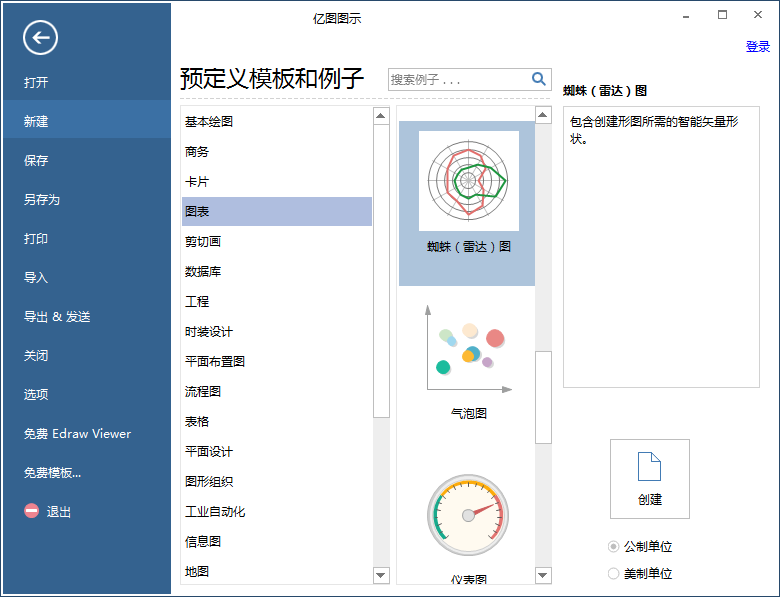Image resolution: width=780 pixels, height=597 pixels.
Task: Click the template list scrollbar thumb
Action: point(543,397)
